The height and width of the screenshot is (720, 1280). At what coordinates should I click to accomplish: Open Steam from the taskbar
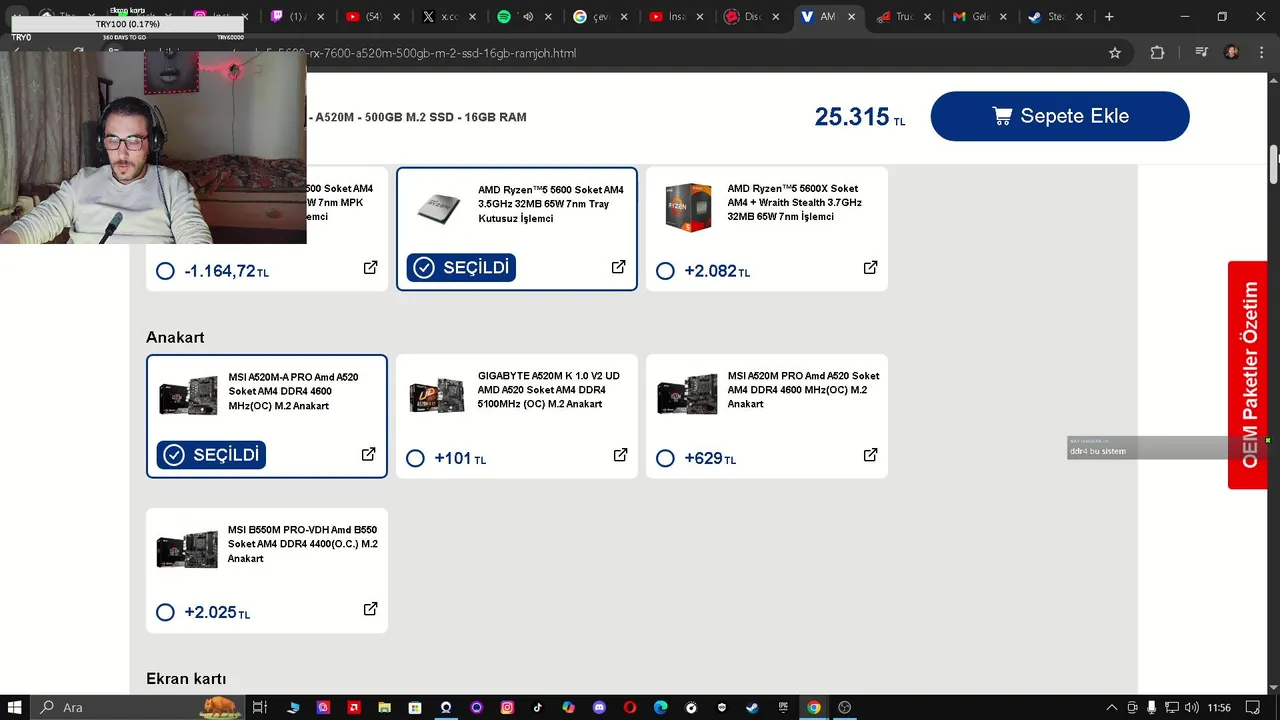tap(752, 707)
